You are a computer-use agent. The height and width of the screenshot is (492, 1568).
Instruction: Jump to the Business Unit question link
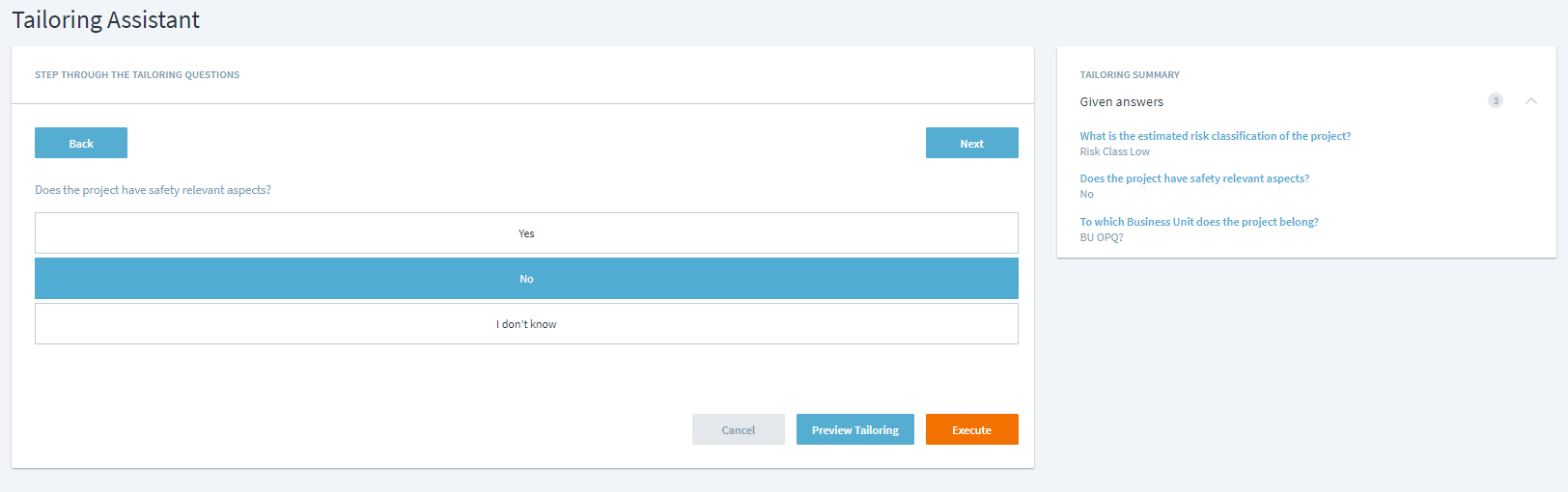click(x=1198, y=222)
